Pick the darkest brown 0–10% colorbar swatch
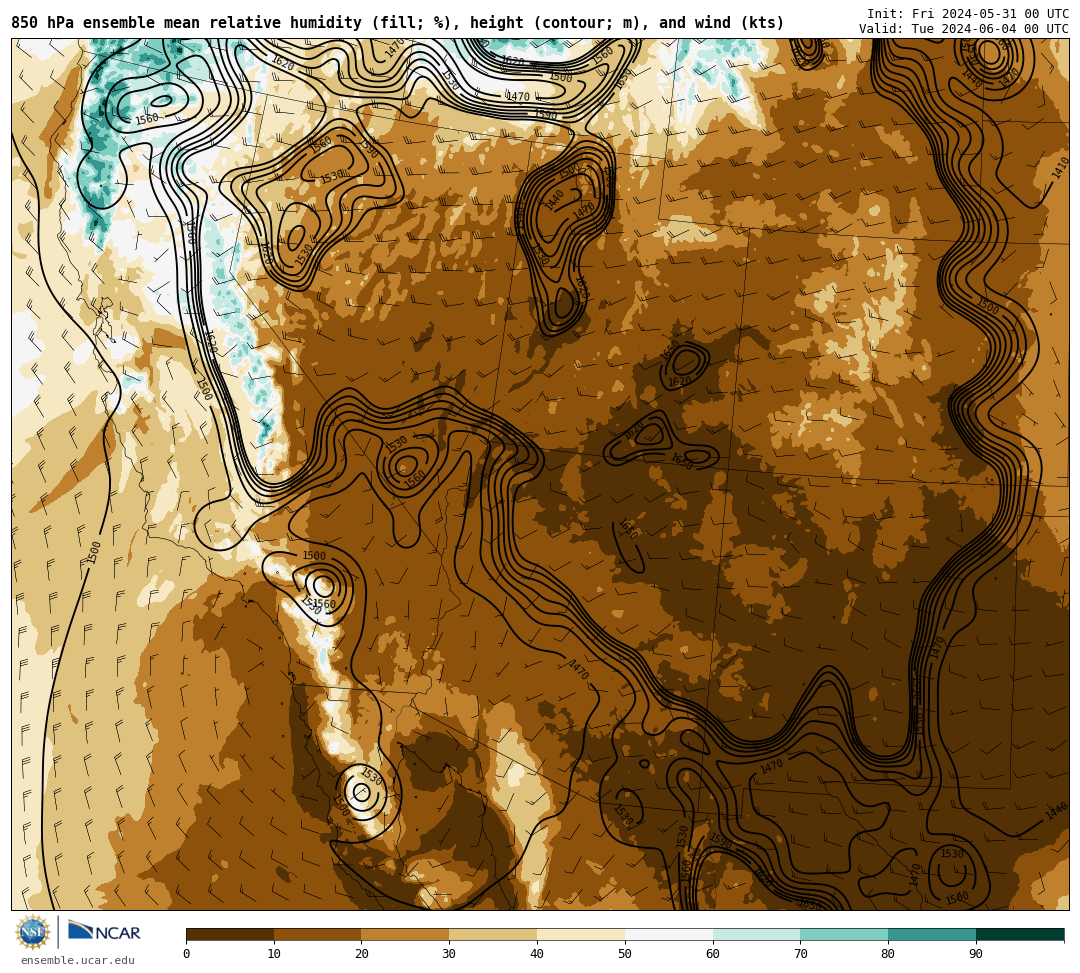1080x973 pixels. tap(230, 934)
